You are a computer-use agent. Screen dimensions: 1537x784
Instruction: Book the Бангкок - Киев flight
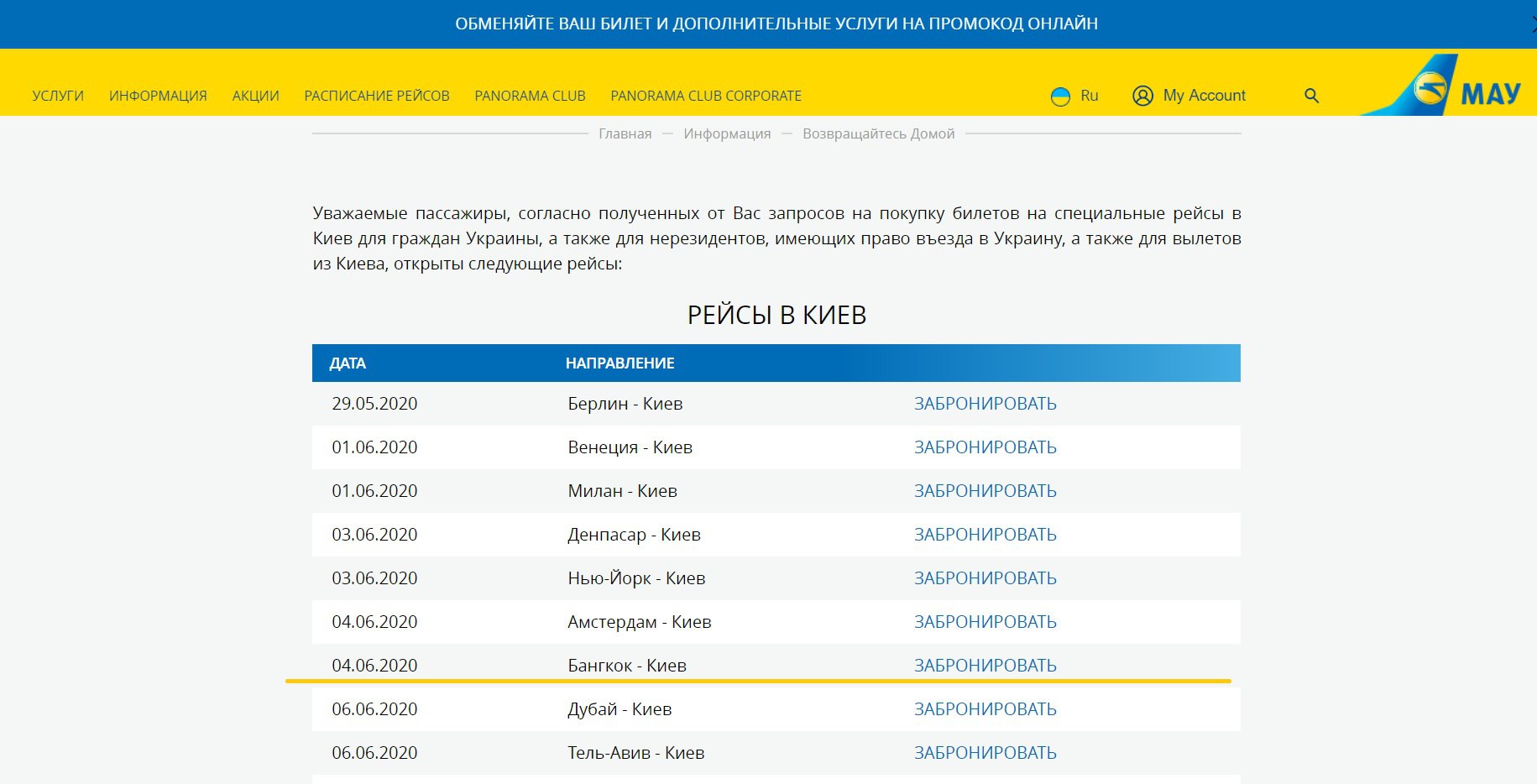point(985,666)
